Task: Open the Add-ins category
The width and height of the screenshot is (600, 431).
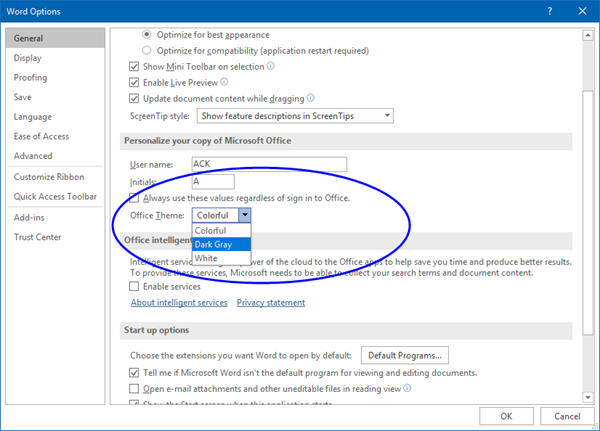Action: click(55, 217)
